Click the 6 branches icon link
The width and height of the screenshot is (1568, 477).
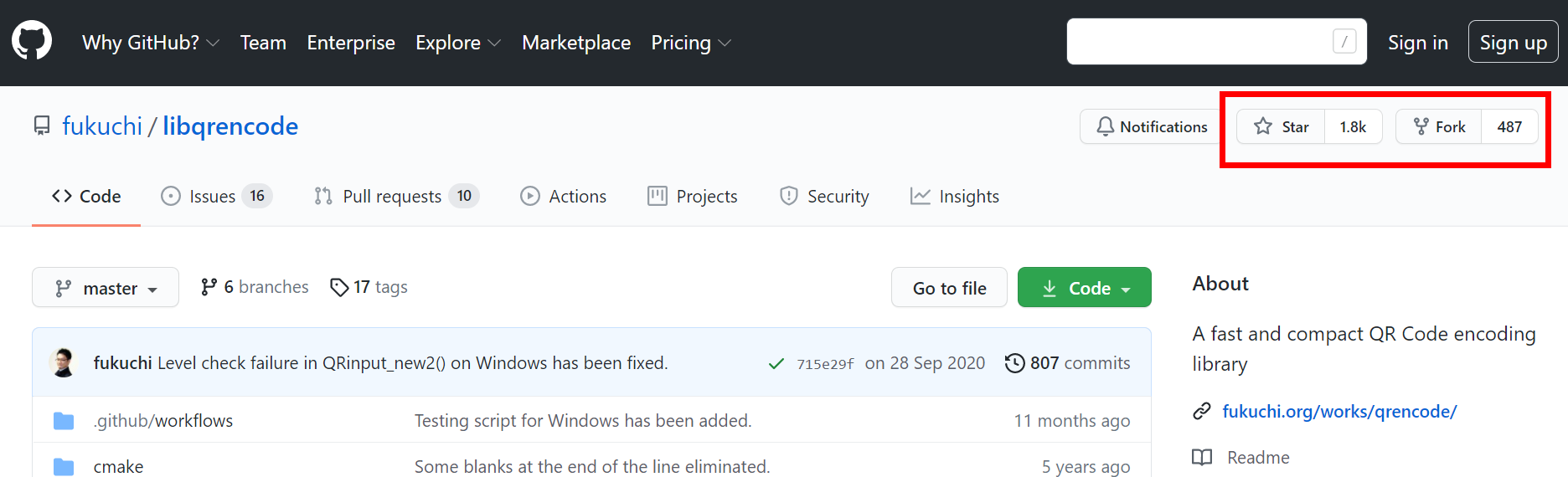(209, 287)
